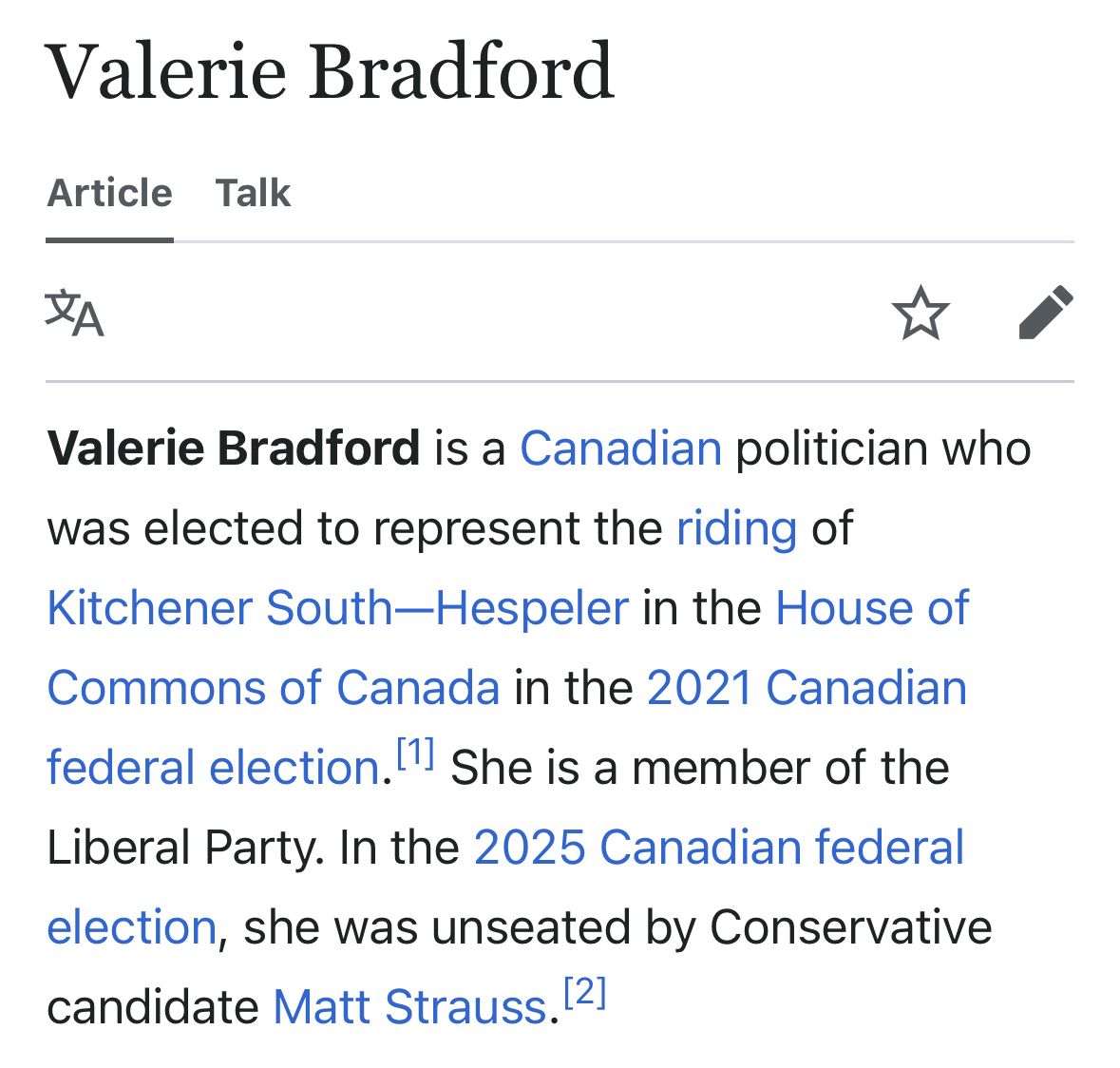
Task: Tap the watchlist star icon
Action: pyautogui.click(x=921, y=313)
